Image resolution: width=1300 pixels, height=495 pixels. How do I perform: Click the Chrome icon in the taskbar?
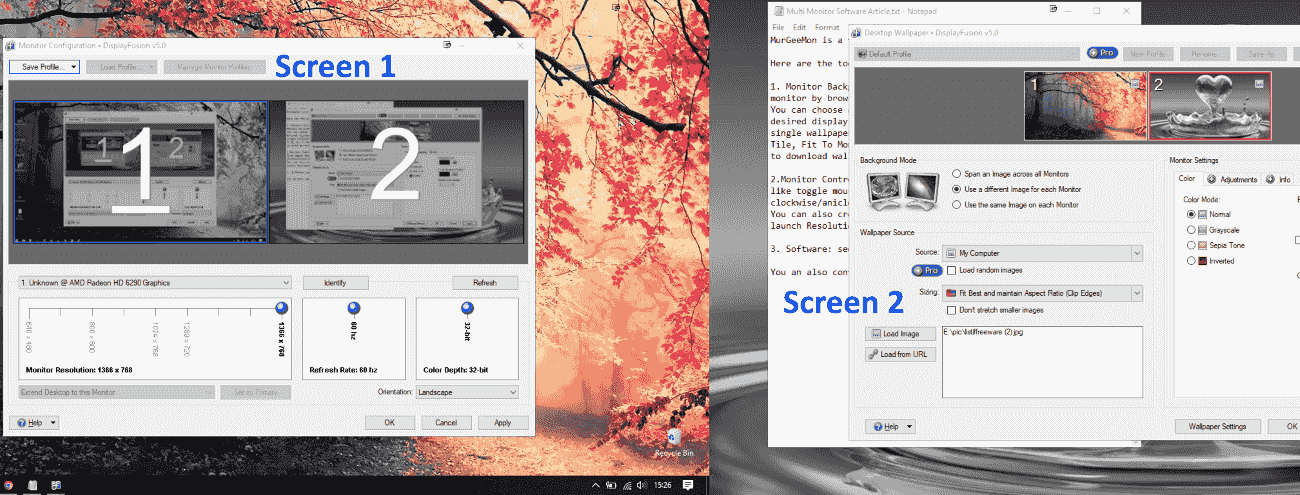(x=9, y=485)
